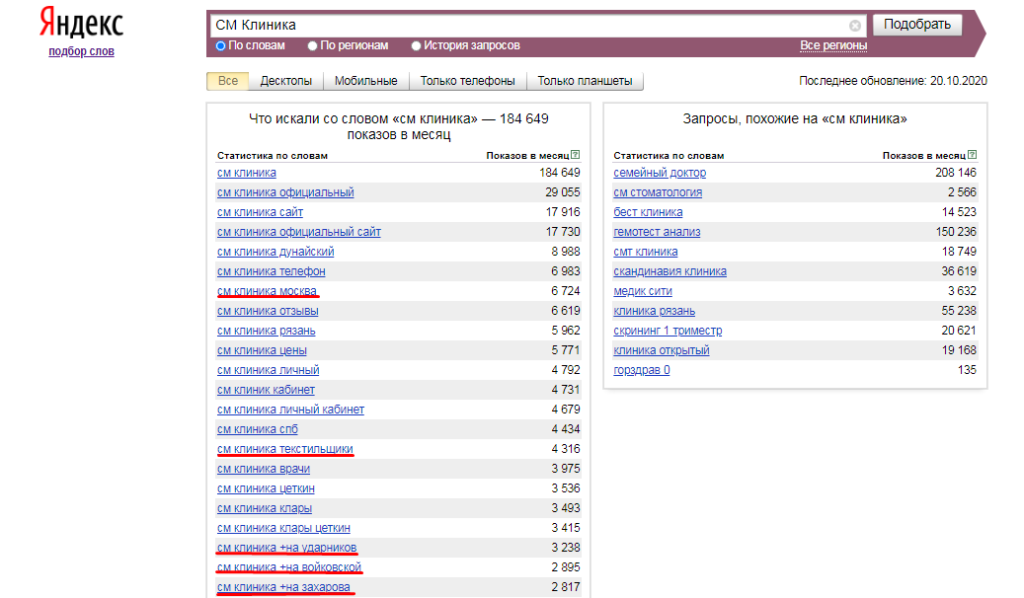The width and height of the screenshot is (1024, 598).
Task: Switch to the Мобильные tab
Action: (366, 81)
